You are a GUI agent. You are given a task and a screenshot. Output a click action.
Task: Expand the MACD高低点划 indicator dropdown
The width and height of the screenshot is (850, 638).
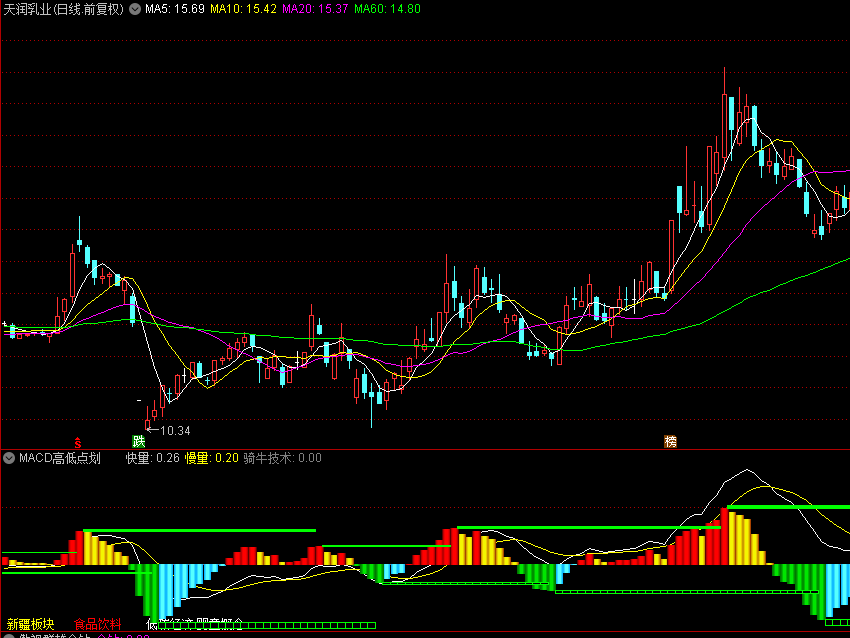pos(9,458)
